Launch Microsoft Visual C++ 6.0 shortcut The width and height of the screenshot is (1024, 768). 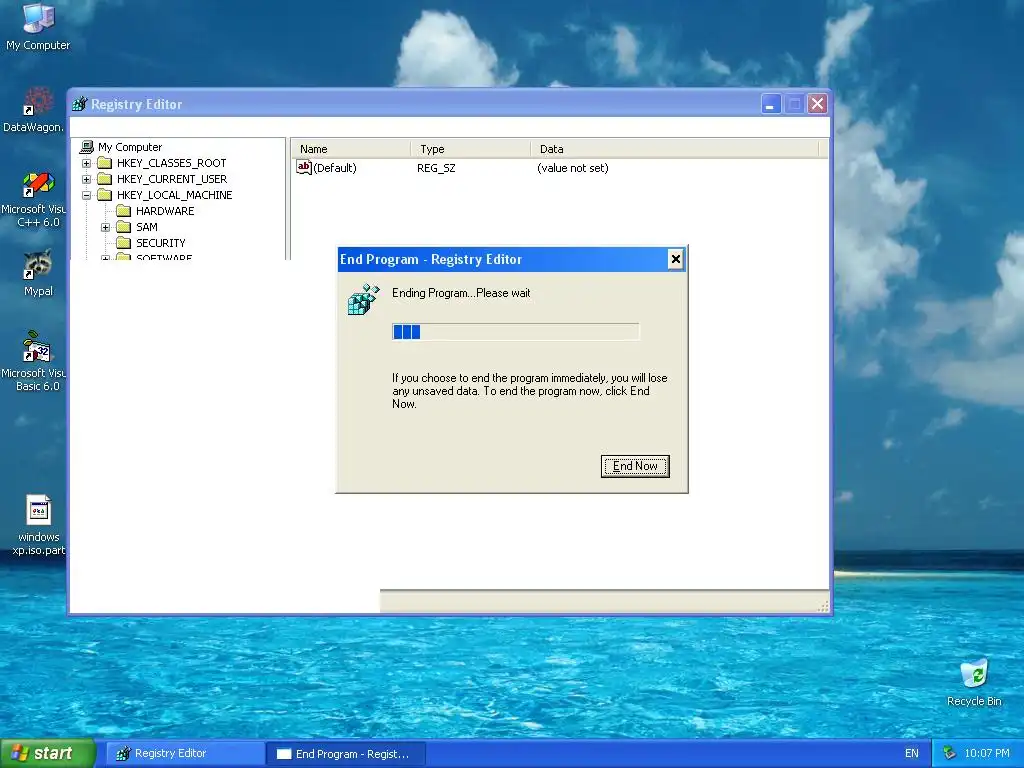click(34, 199)
